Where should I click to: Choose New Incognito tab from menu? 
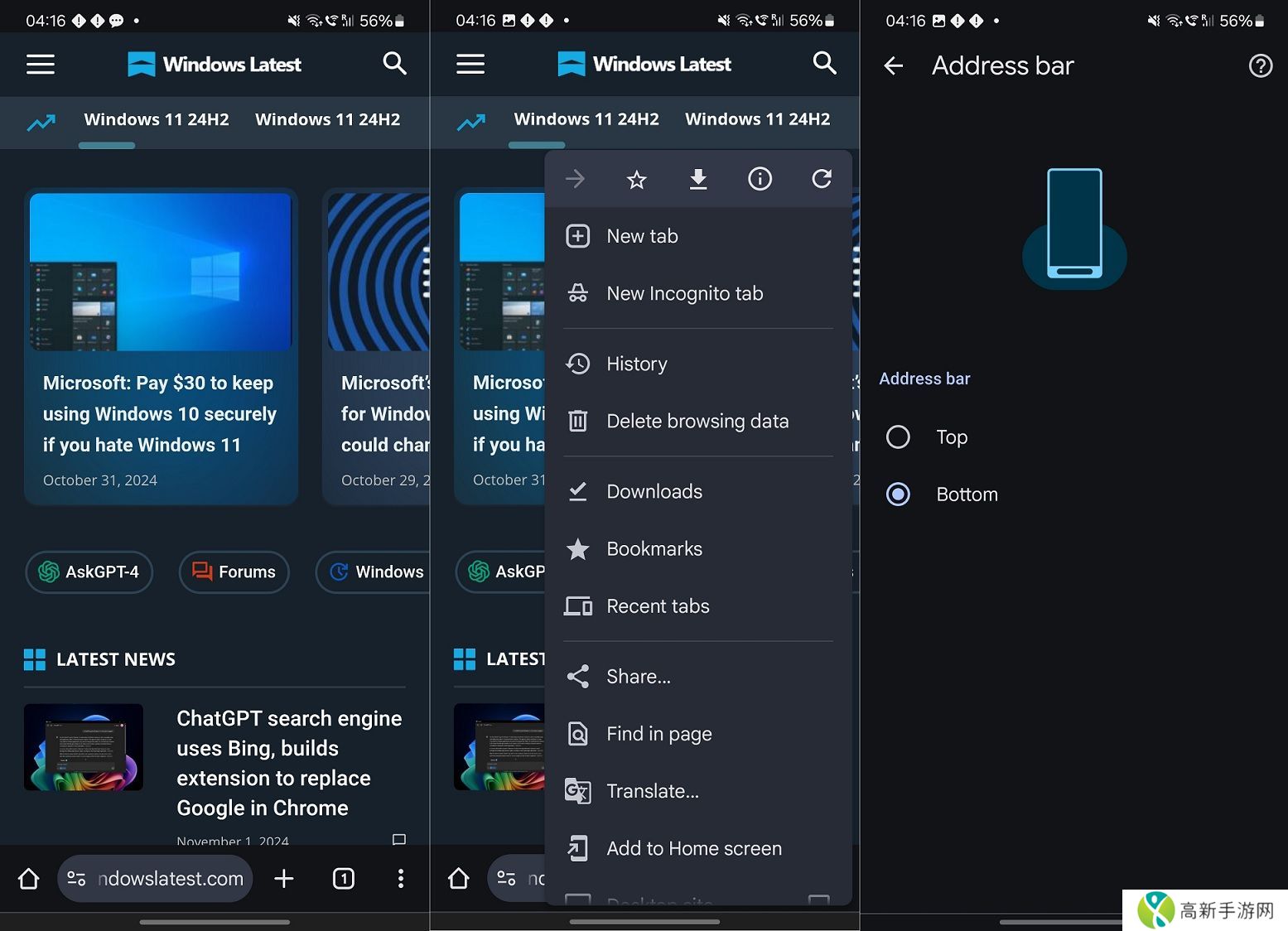click(684, 293)
